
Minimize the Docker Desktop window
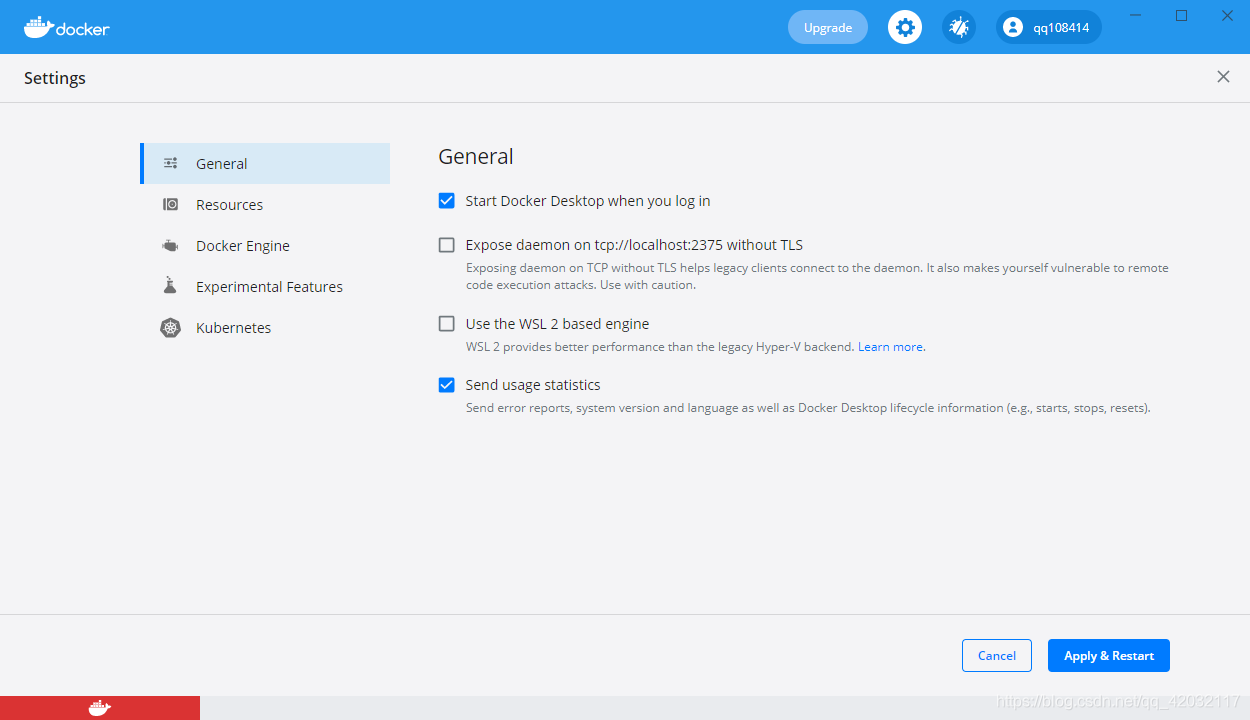coord(1136,15)
